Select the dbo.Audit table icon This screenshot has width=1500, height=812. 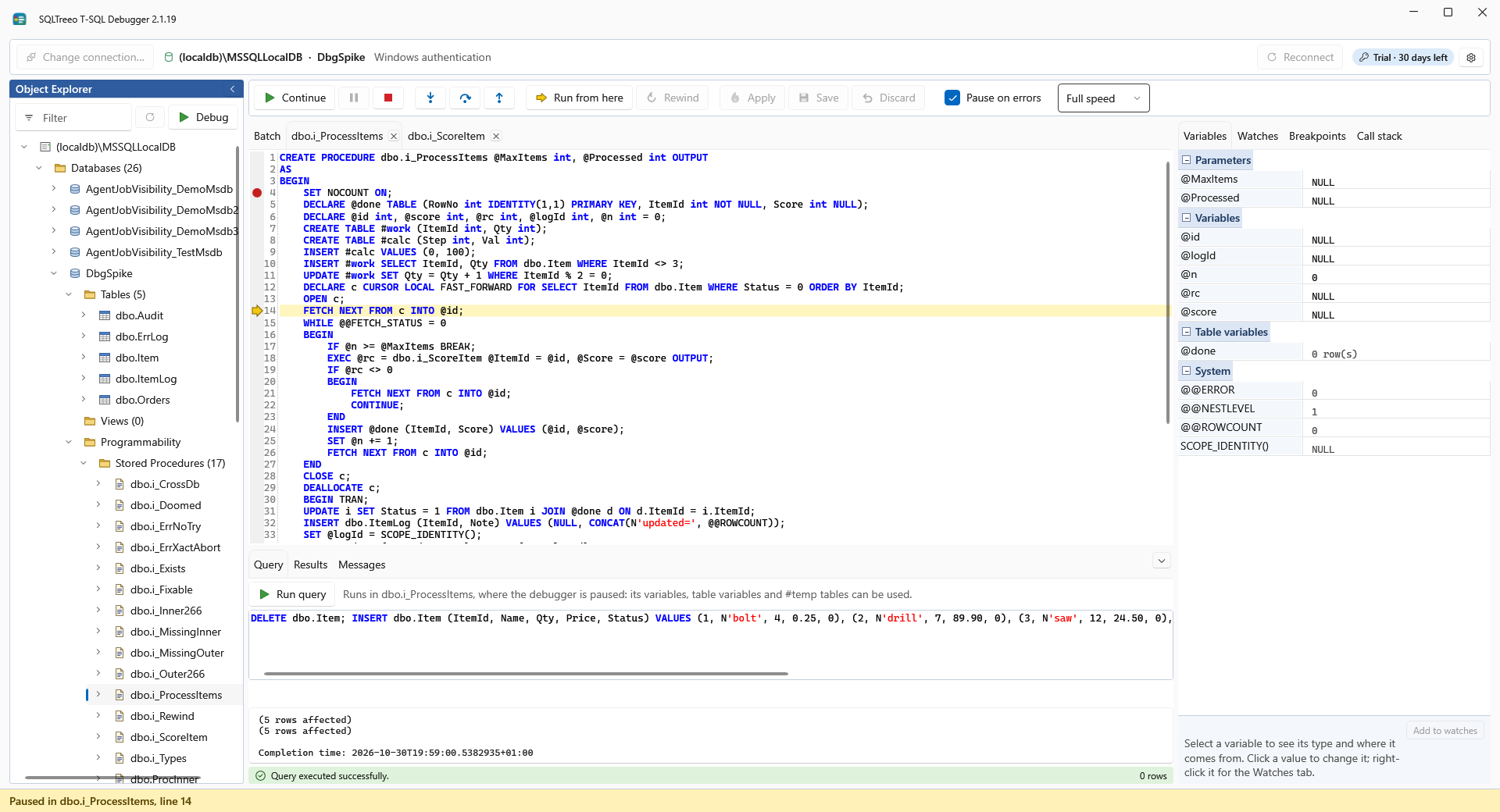105,315
